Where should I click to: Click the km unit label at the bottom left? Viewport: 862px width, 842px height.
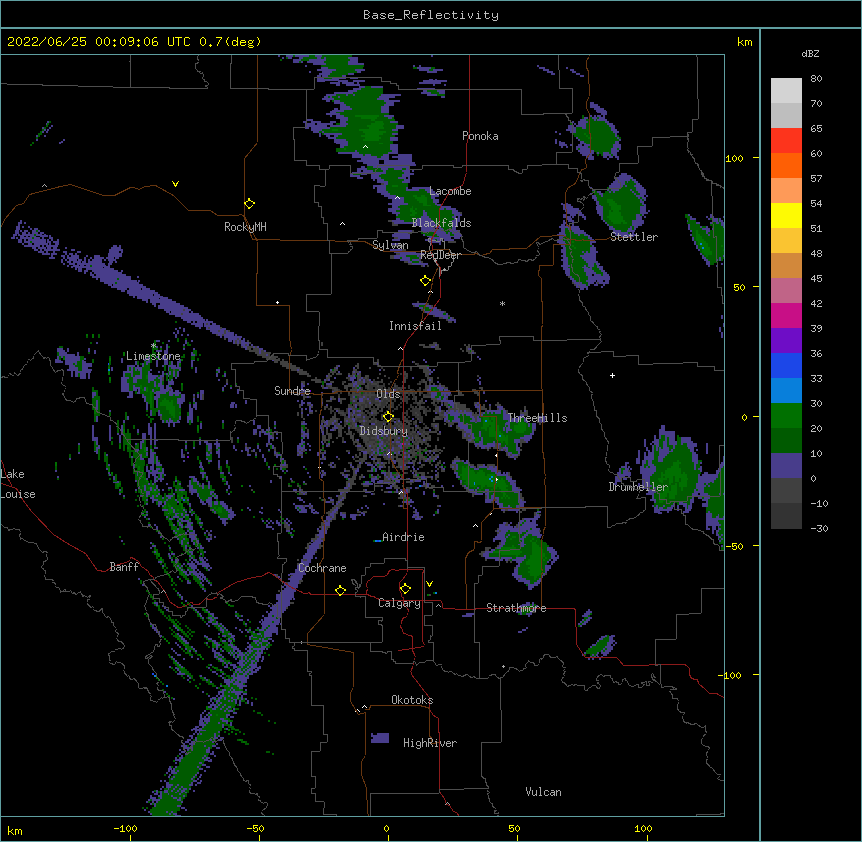[x=14, y=830]
